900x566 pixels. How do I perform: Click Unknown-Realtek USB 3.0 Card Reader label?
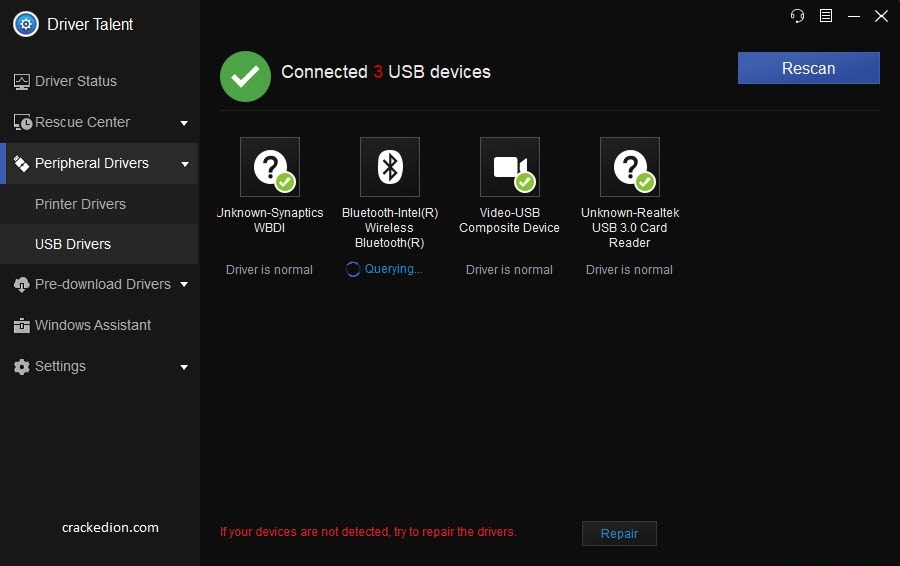630,227
